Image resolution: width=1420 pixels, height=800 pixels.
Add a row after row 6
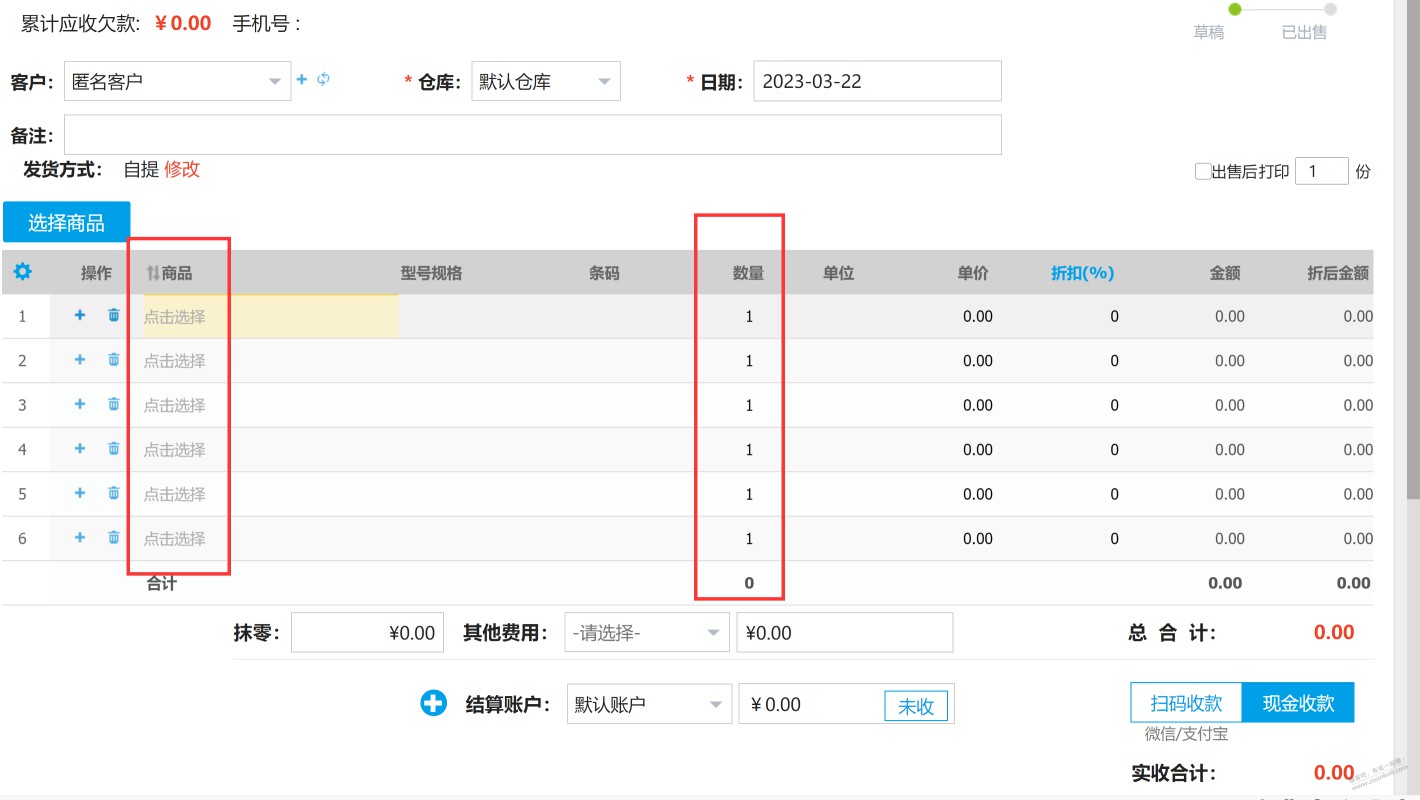click(80, 538)
